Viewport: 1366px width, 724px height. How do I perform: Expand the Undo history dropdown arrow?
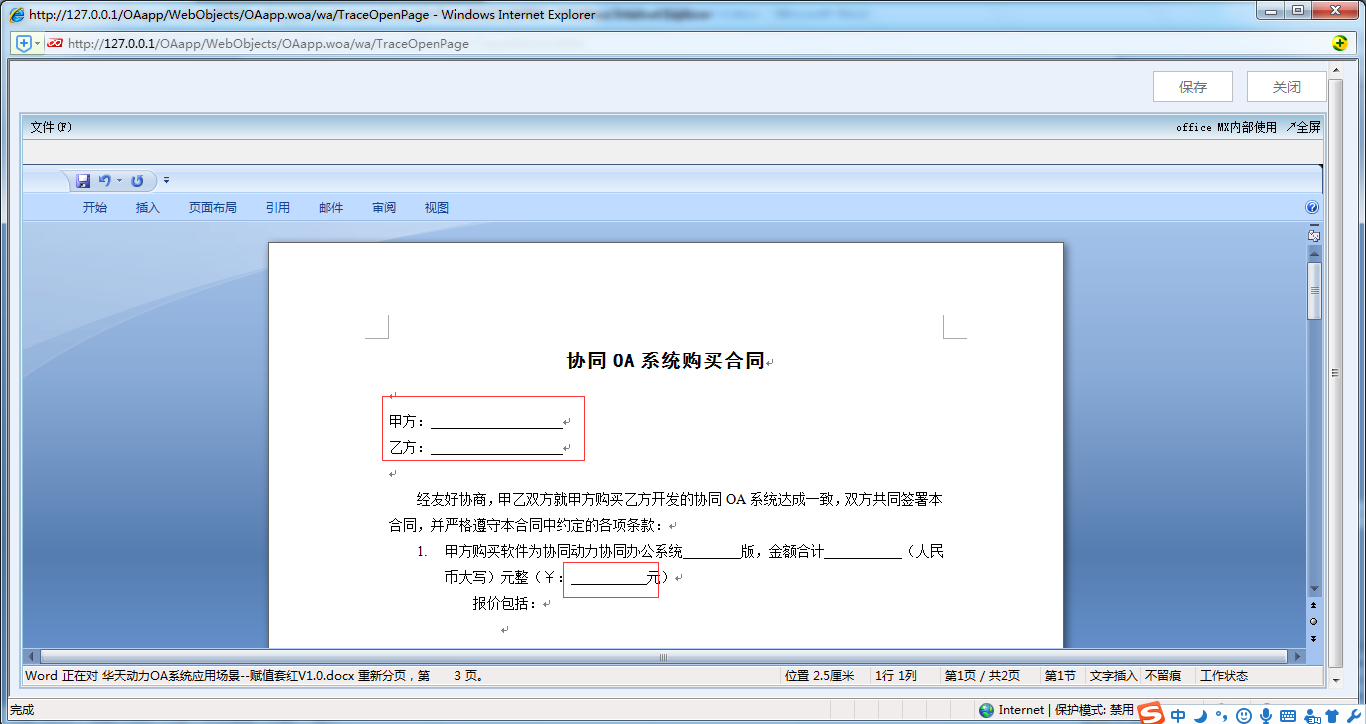[x=119, y=181]
